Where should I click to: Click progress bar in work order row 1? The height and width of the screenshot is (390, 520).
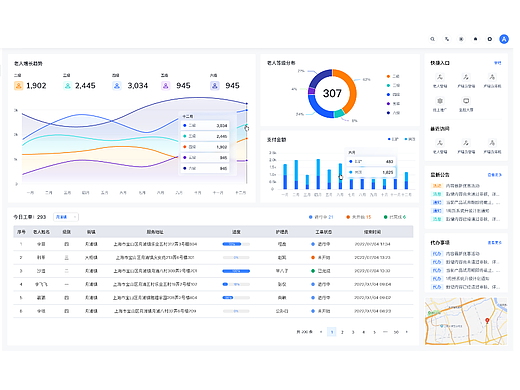(236, 244)
